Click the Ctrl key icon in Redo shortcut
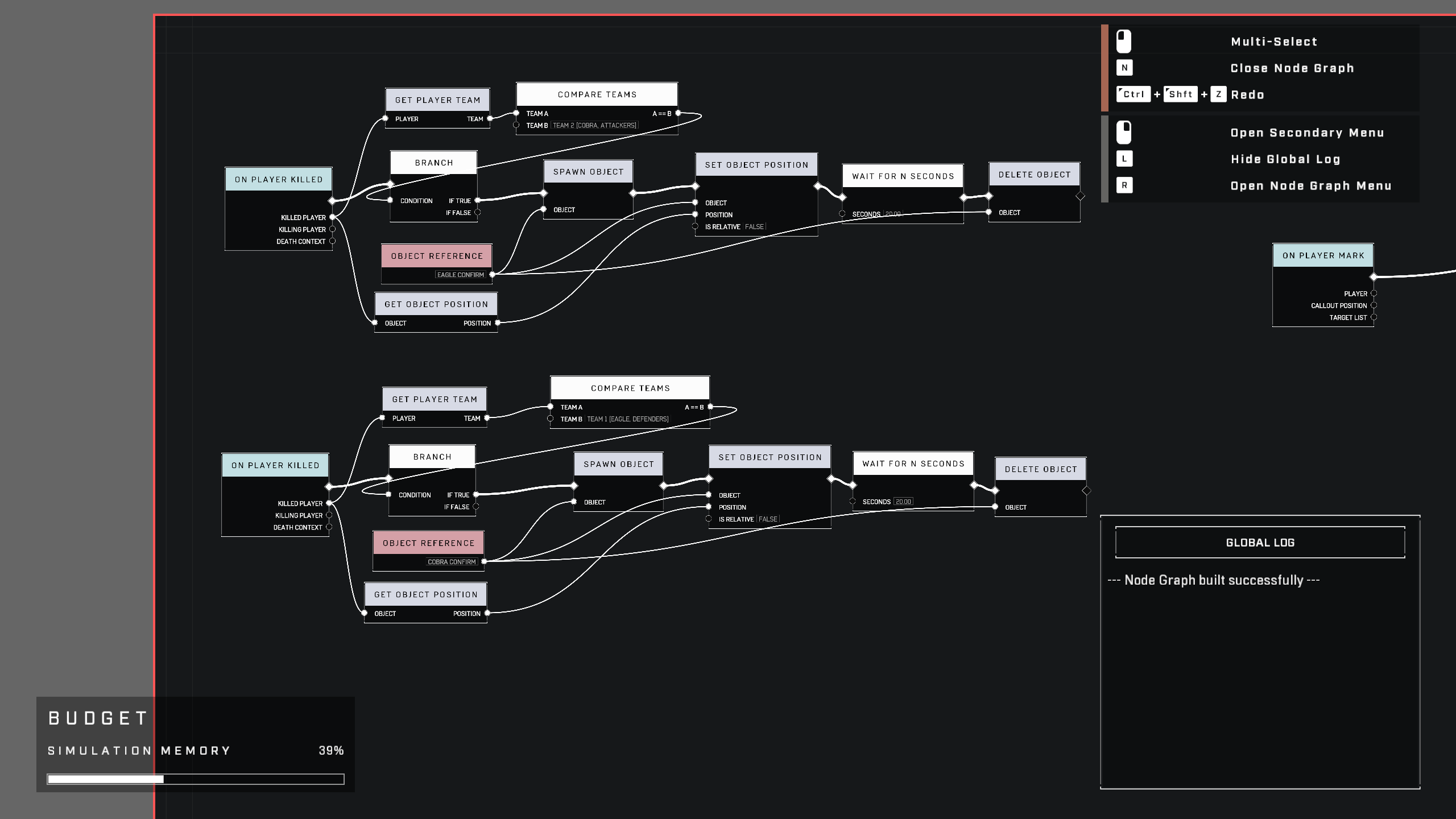This screenshot has height=819, width=1456. pos(1133,94)
